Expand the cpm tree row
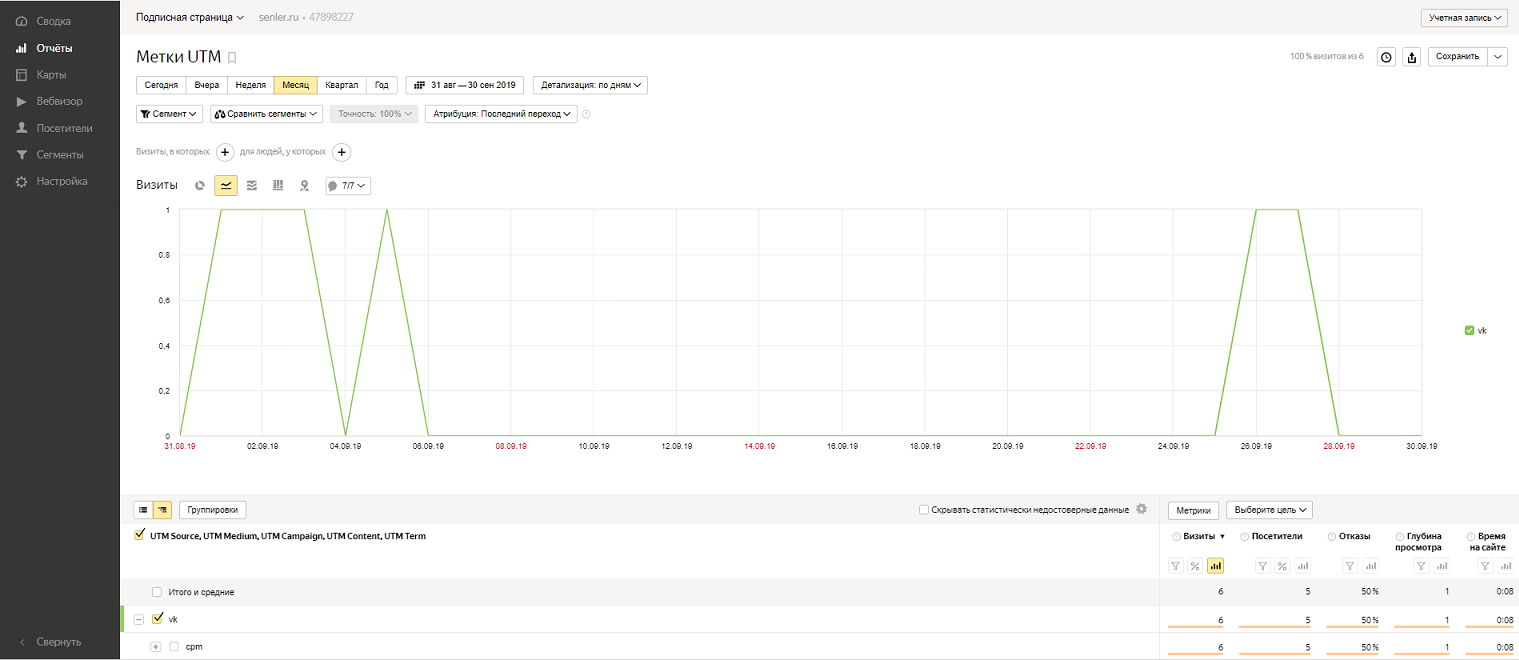Viewport: 1519px width, 660px height. click(x=155, y=647)
